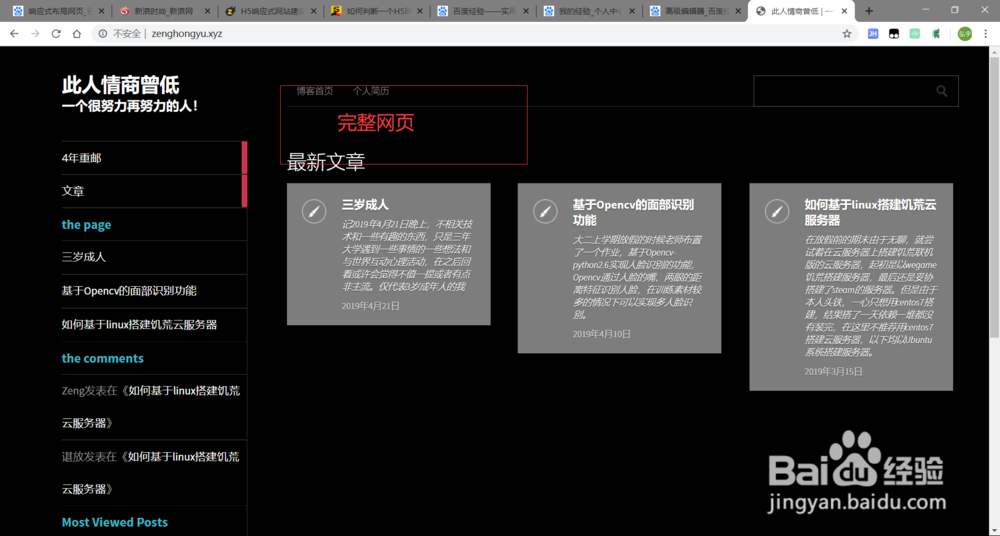Screen dimensions: 1000x536
Task: Click the 2019年3月15日 post date
Action: [833, 371]
